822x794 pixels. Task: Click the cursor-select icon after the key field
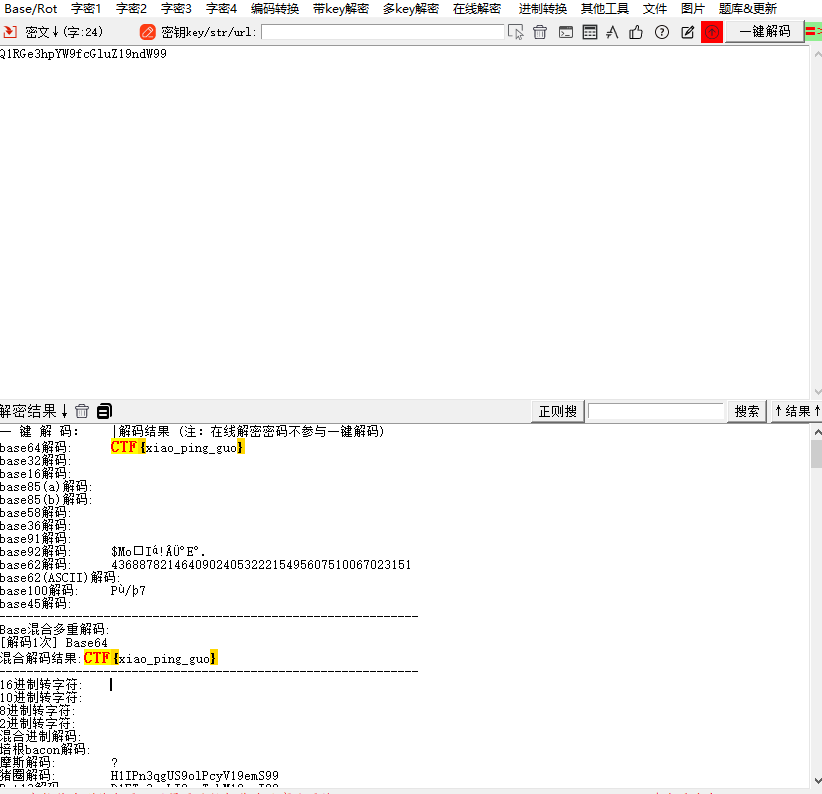point(516,32)
